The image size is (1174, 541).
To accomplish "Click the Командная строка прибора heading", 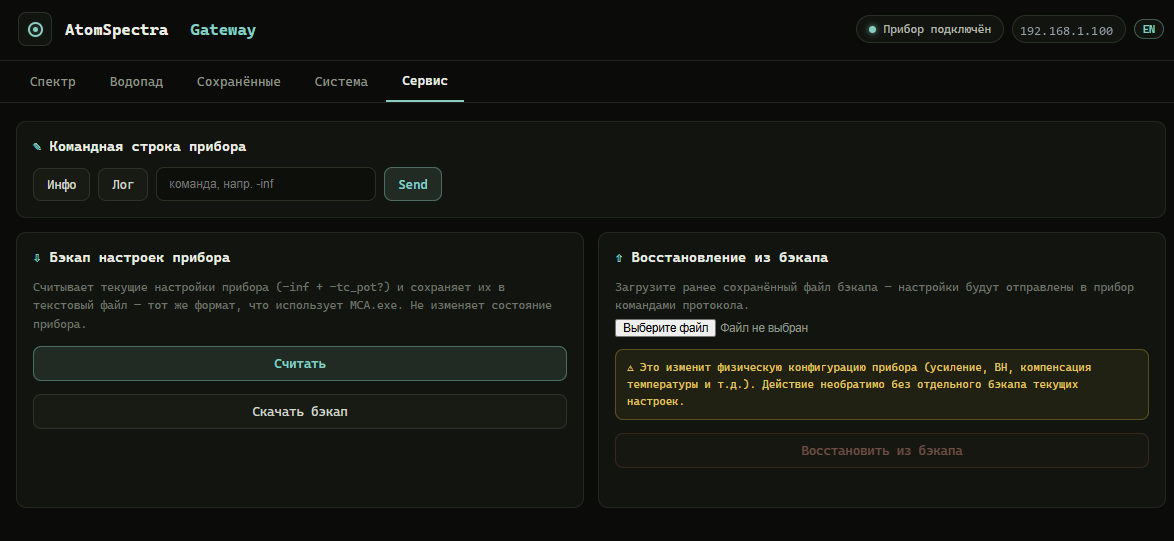I will [x=147, y=147].
